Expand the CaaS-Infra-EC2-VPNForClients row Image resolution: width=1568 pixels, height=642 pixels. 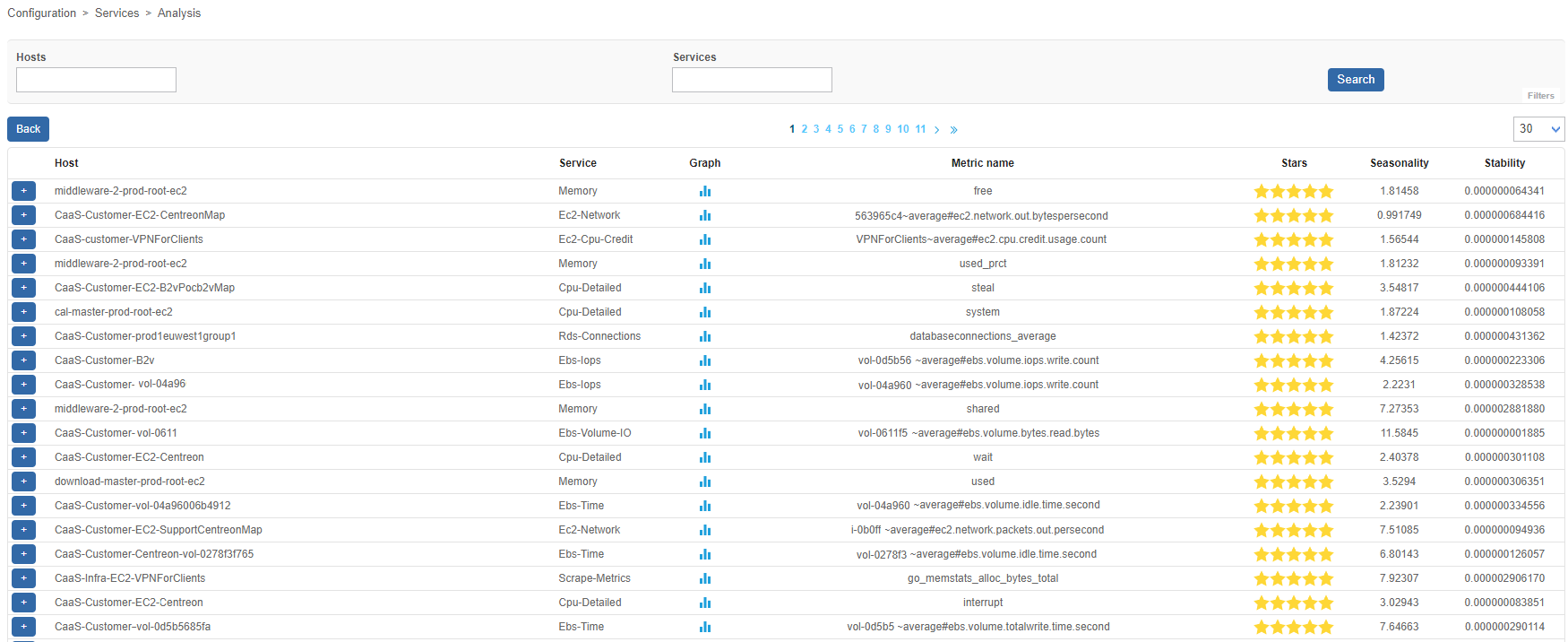[24, 578]
